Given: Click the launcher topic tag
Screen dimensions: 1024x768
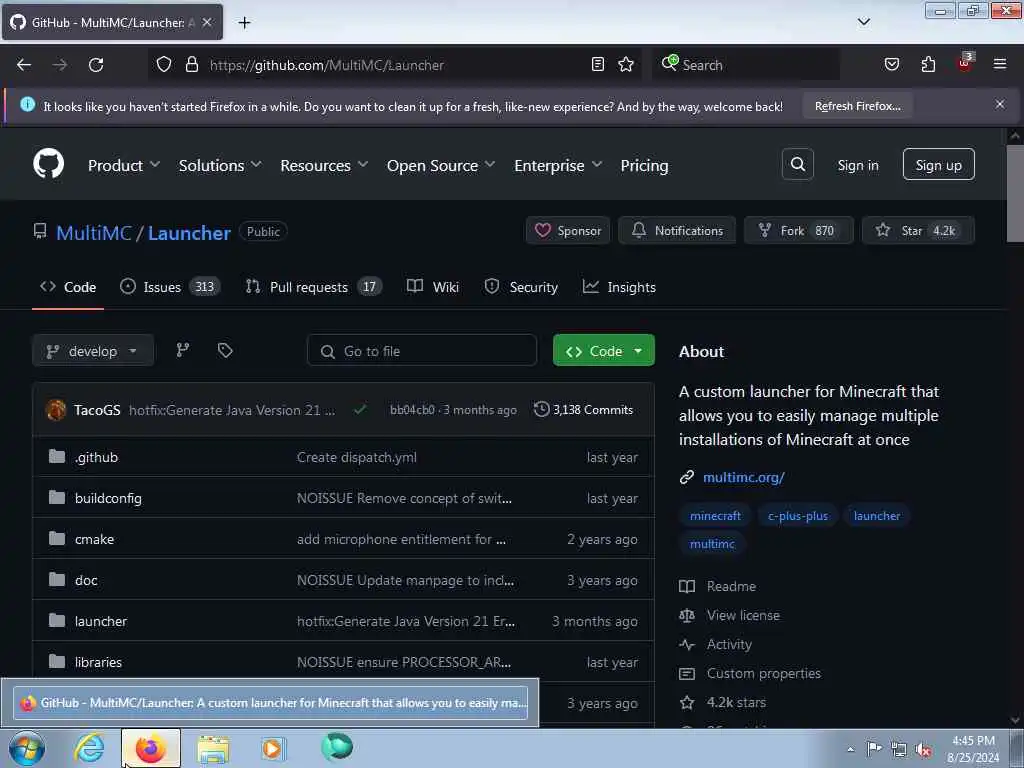Looking at the screenshot, I should coord(876,516).
